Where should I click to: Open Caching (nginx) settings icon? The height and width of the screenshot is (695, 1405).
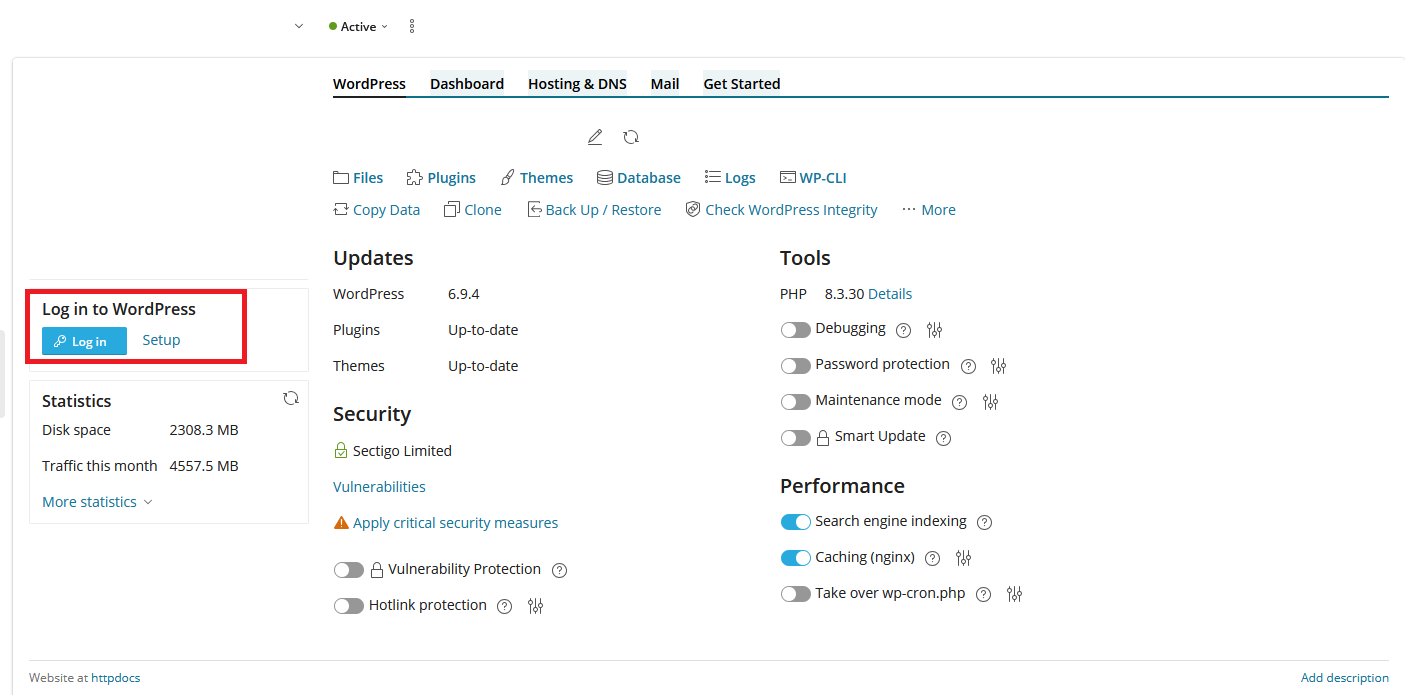[964, 558]
